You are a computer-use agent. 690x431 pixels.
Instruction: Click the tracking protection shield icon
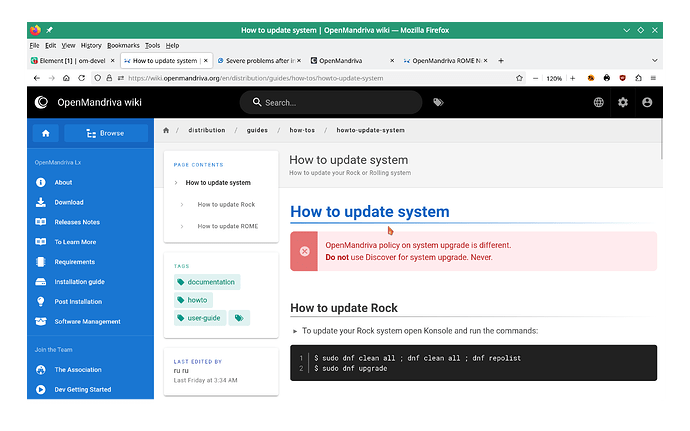(x=97, y=78)
